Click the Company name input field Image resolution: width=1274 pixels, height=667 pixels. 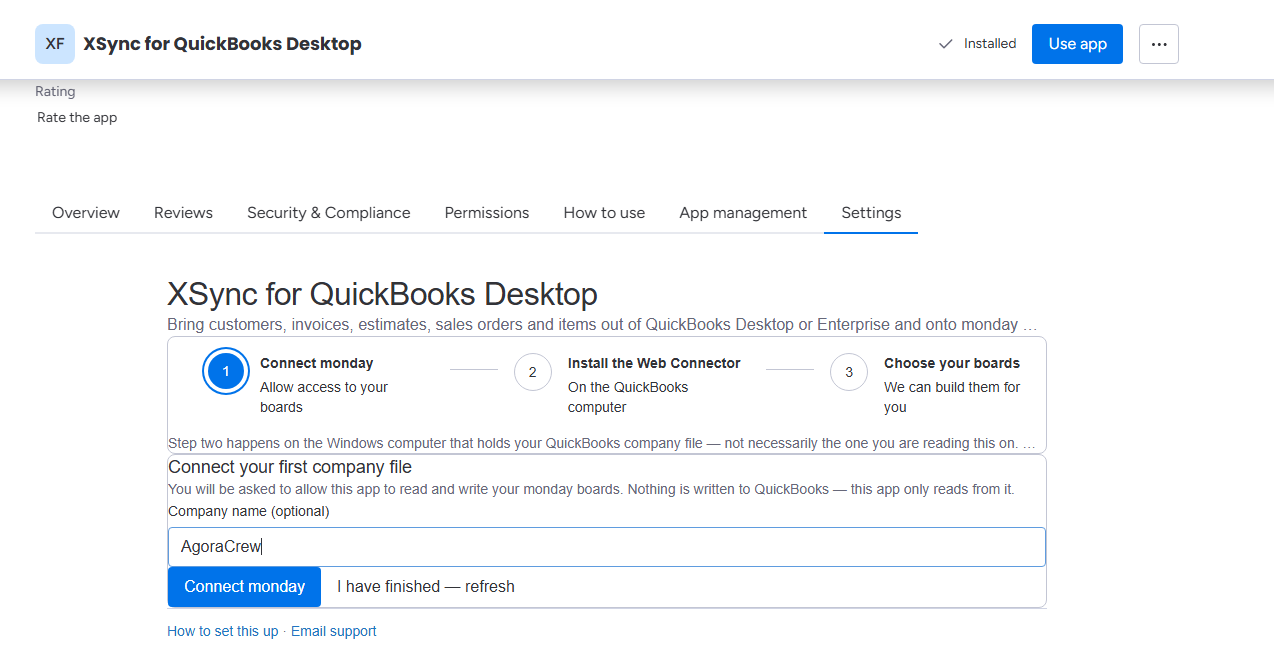pyautogui.click(x=607, y=547)
